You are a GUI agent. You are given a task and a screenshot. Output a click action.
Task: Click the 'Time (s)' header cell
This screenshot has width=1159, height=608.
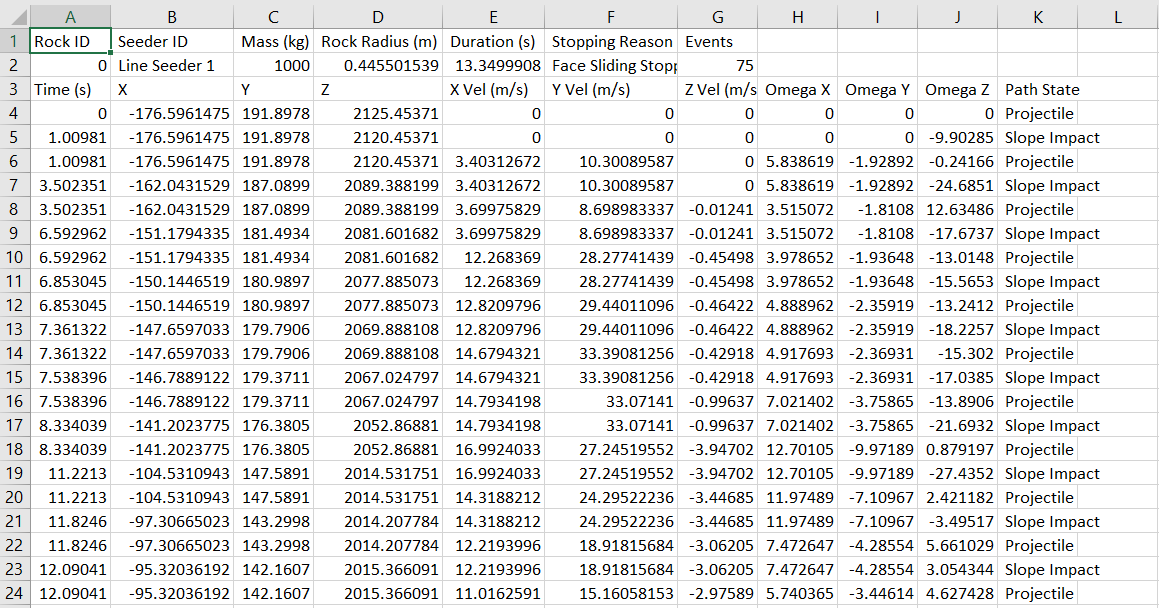pos(71,89)
